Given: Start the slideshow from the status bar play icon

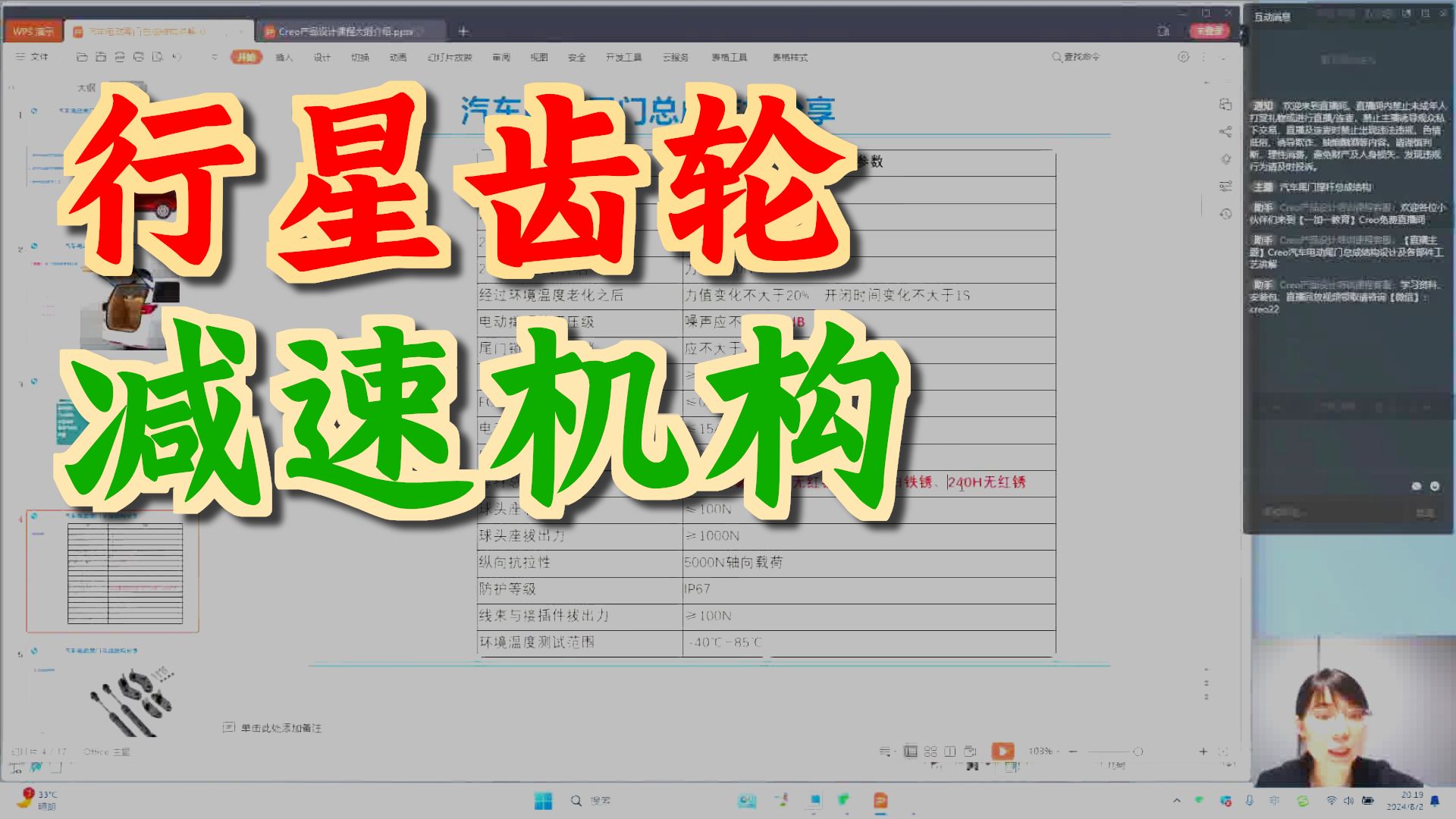Looking at the screenshot, I should (x=1003, y=752).
